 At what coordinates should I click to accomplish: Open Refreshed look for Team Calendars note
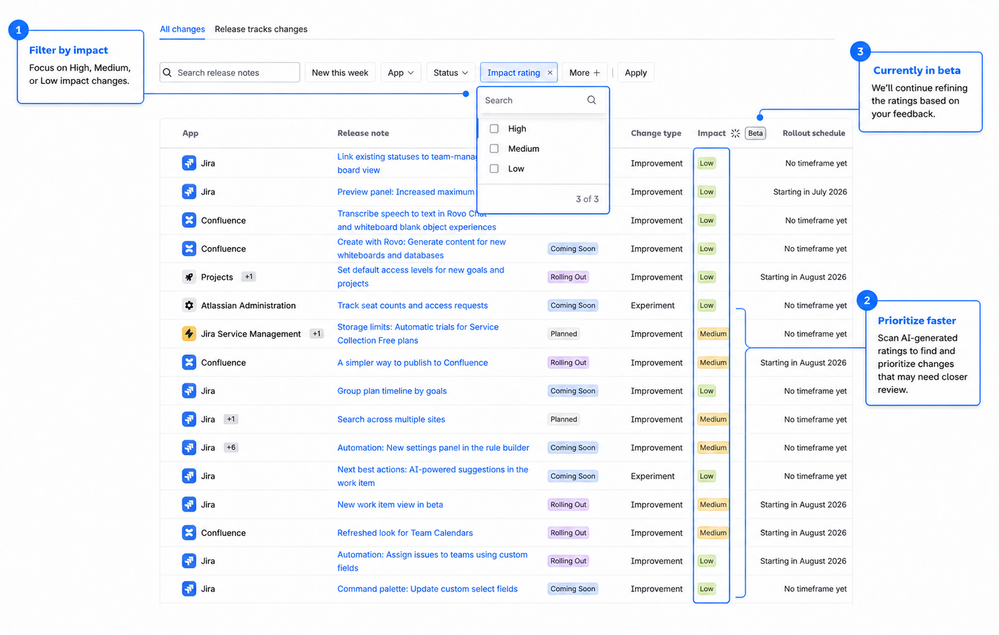(x=405, y=532)
